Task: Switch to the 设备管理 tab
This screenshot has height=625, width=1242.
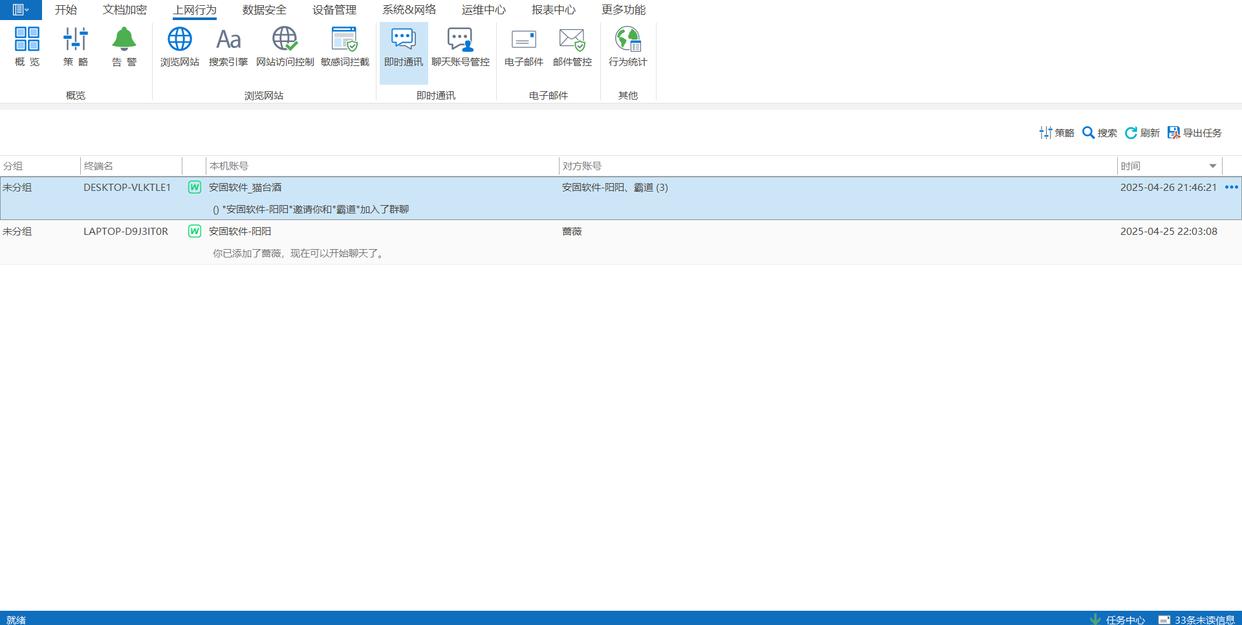Action: (334, 10)
